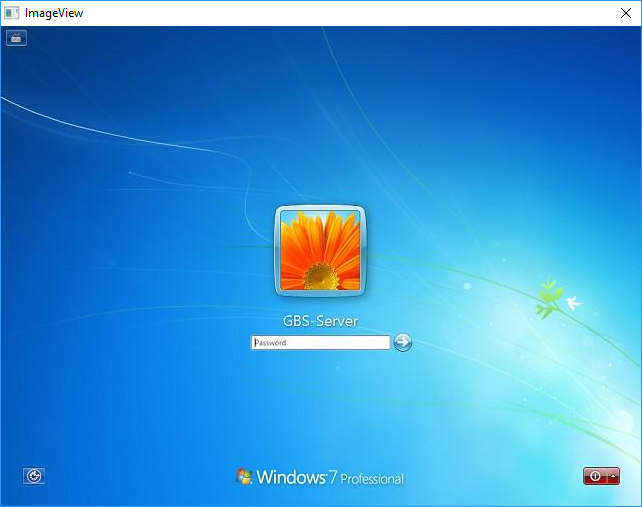Focus the Password input field
The height and width of the screenshot is (507, 642).
coord(321,342)
